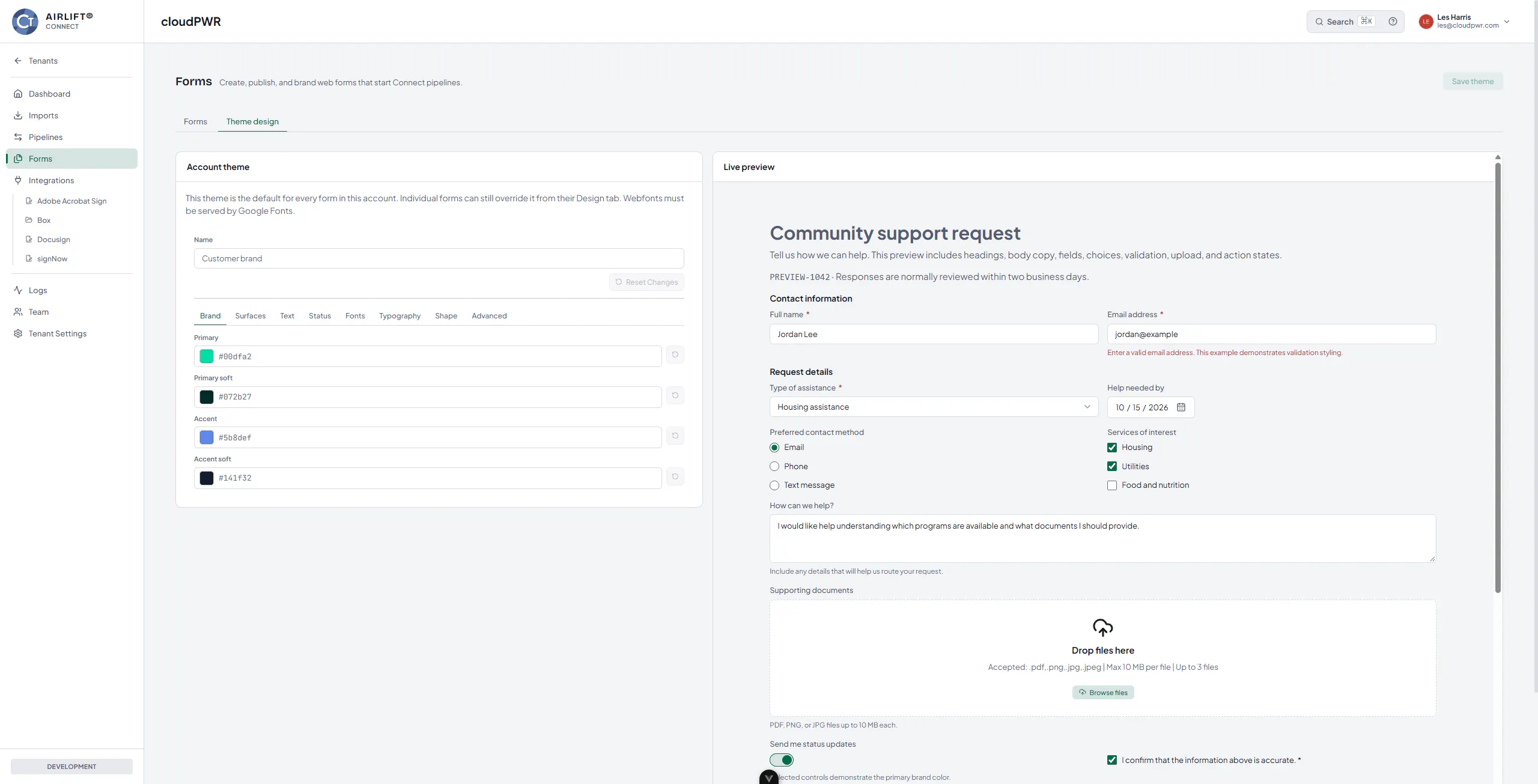Click the Airlift Connect logo icon

[x=25, y=22]
